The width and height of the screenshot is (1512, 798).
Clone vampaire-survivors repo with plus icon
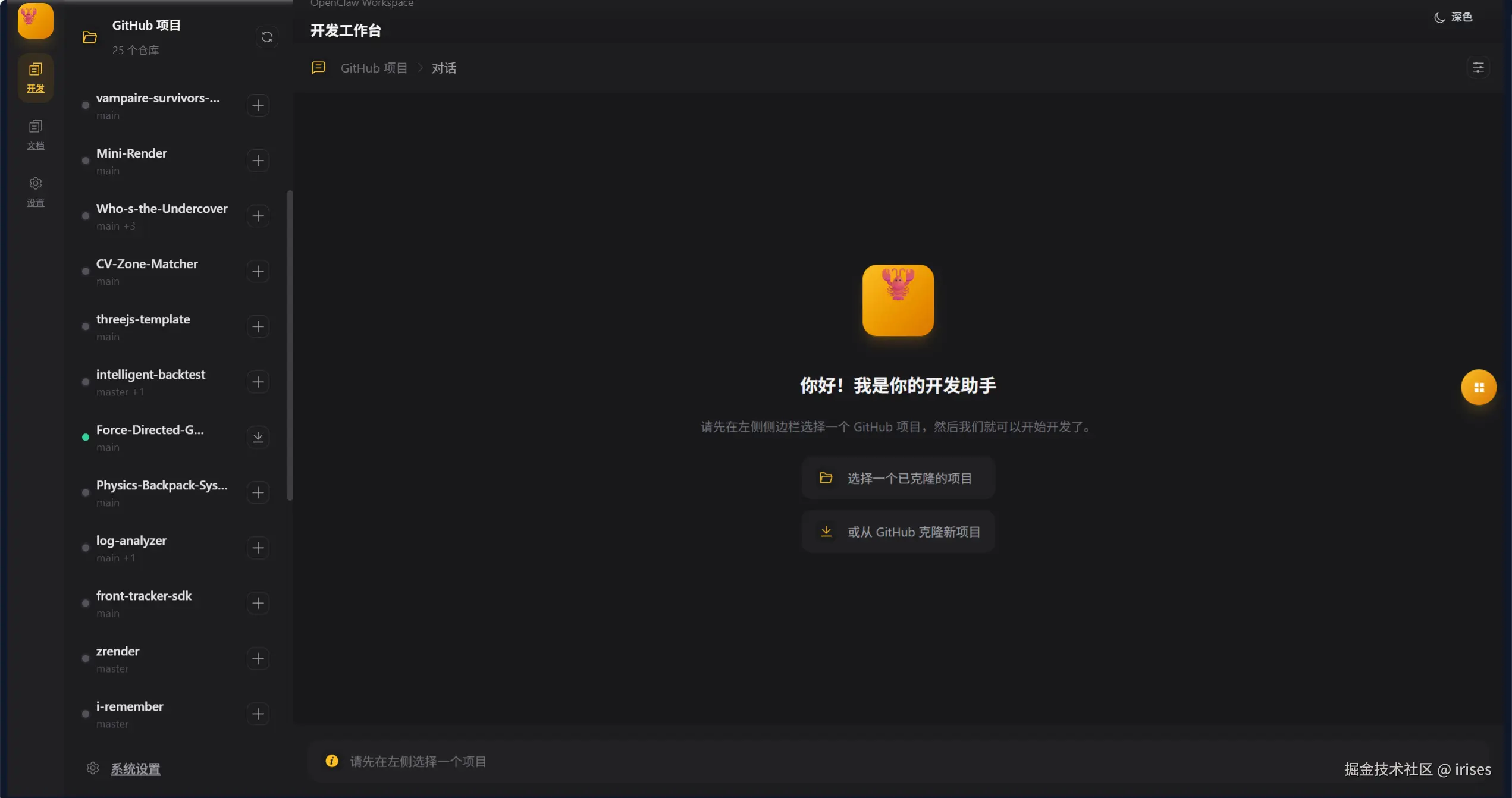pos(258,105)
